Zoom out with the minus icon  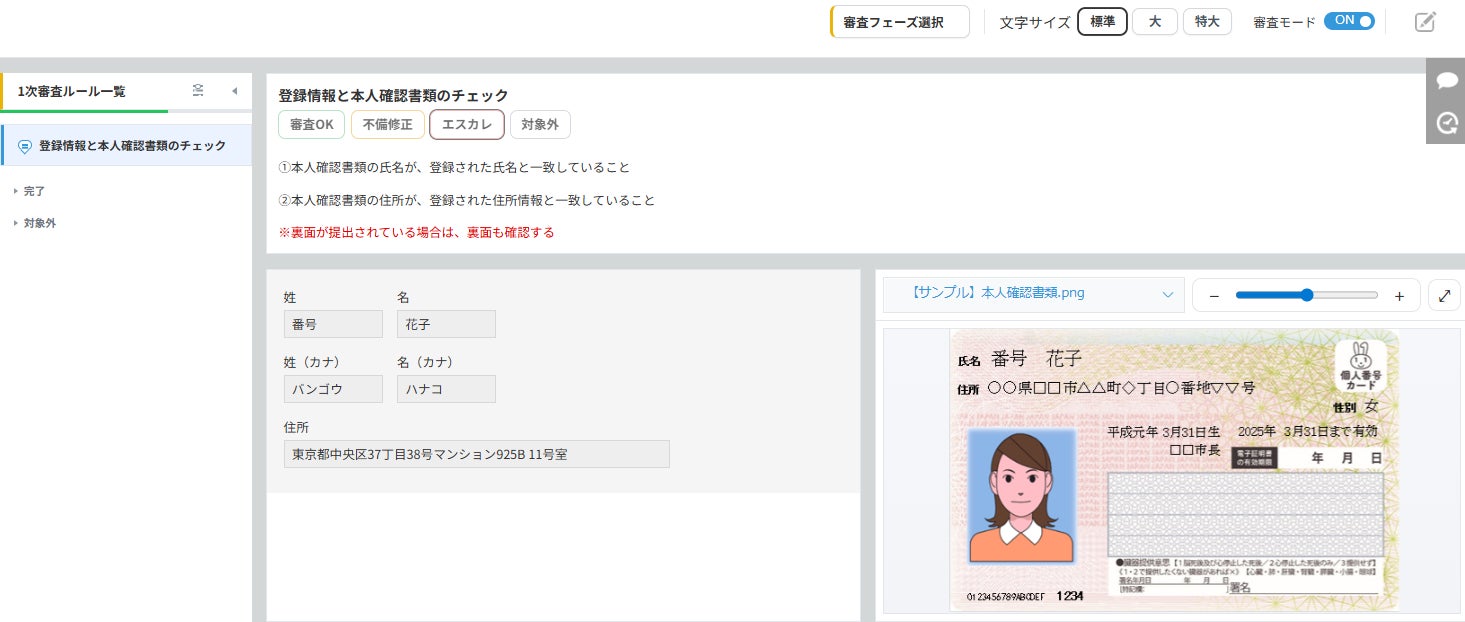tap(1214, 296)
